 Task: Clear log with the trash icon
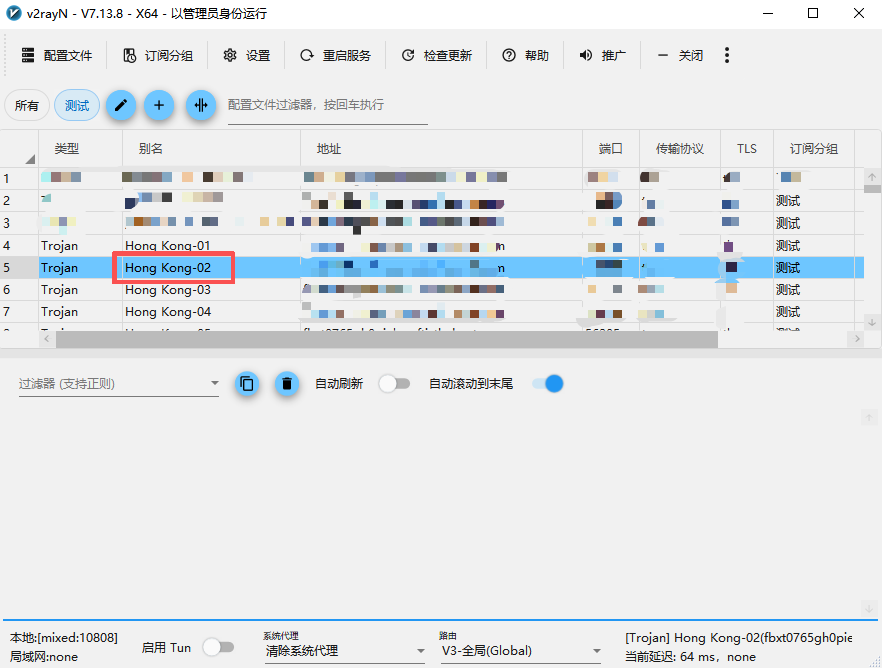point(287,383)
